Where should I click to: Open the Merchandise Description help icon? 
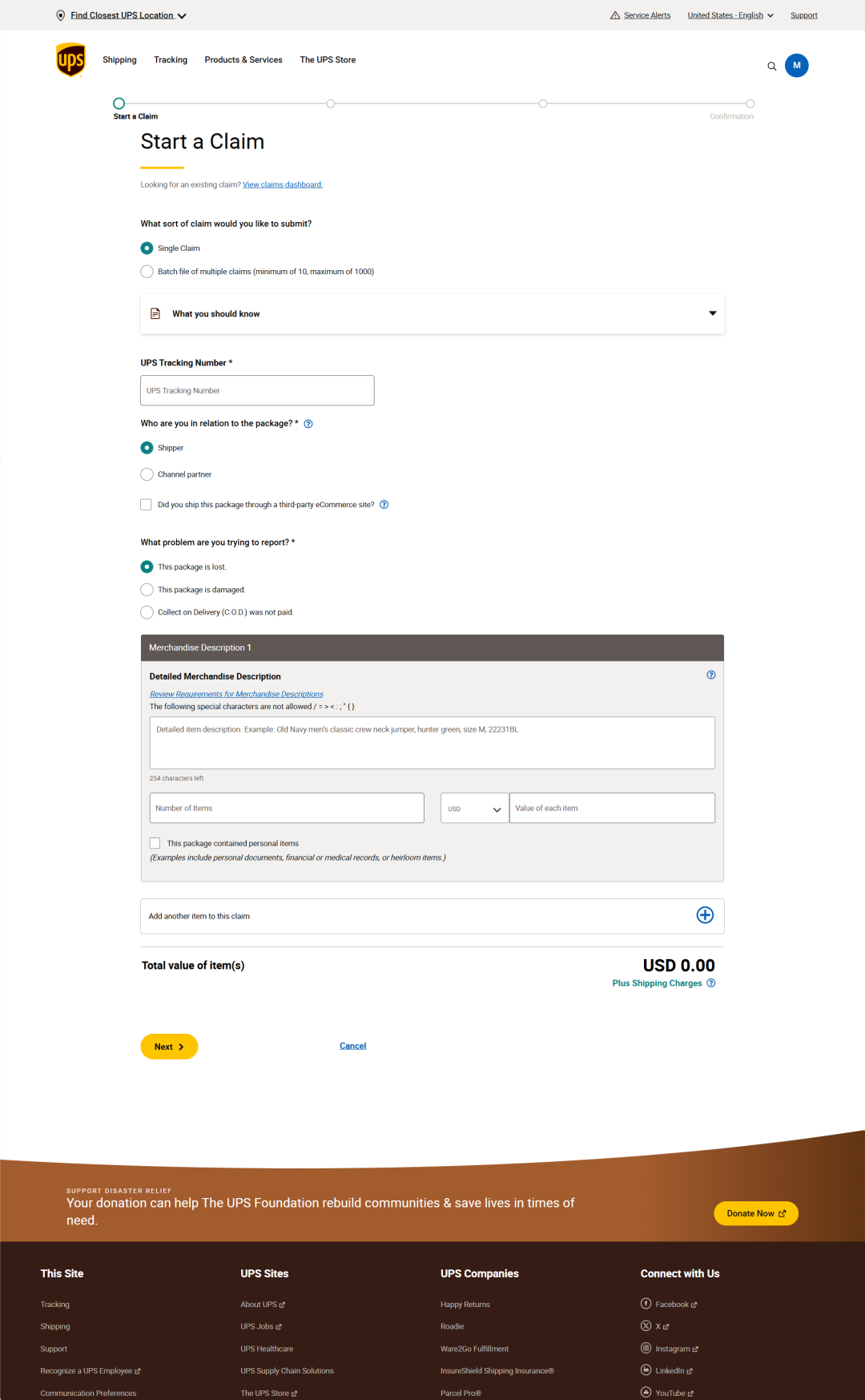[710, 675]
